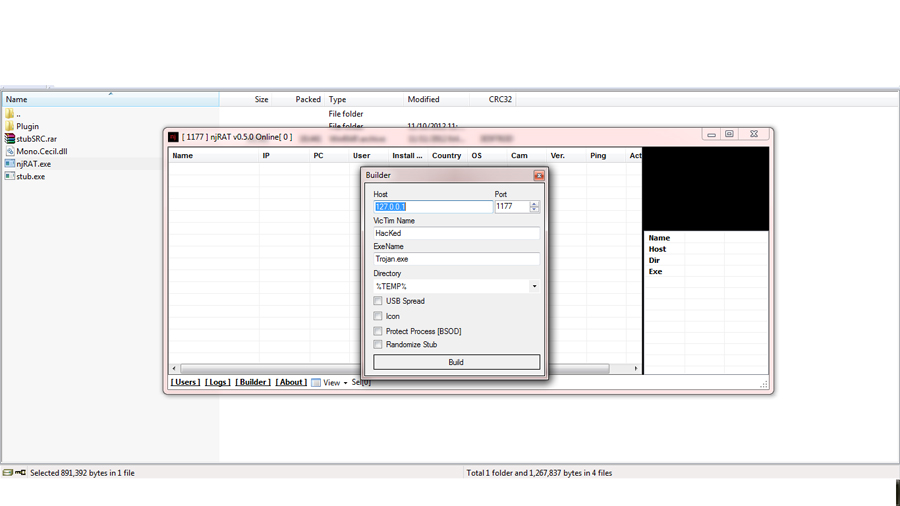Sort archive list by Modified column
The width and height of the screenshot is (900, 506).
coord(436,99)
